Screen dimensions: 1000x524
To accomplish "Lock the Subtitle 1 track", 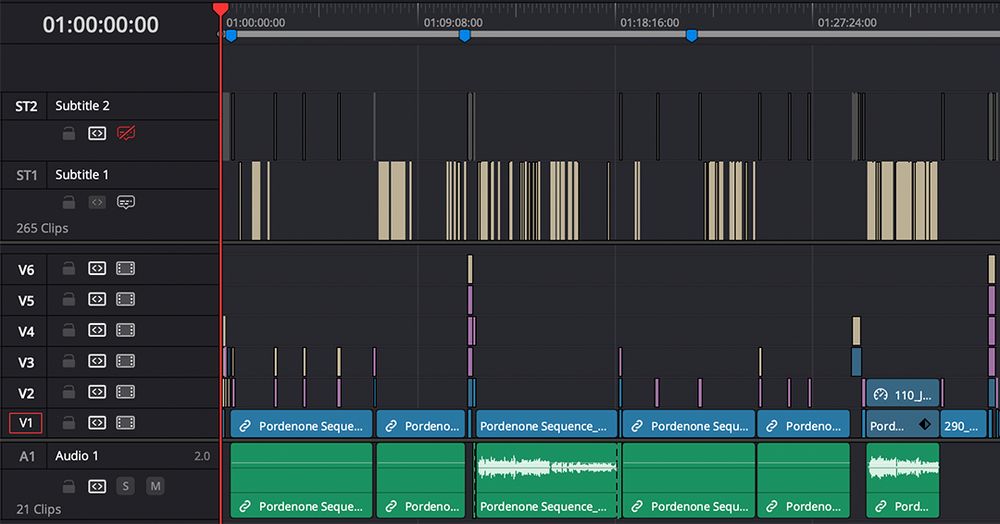I will point(69,202).
